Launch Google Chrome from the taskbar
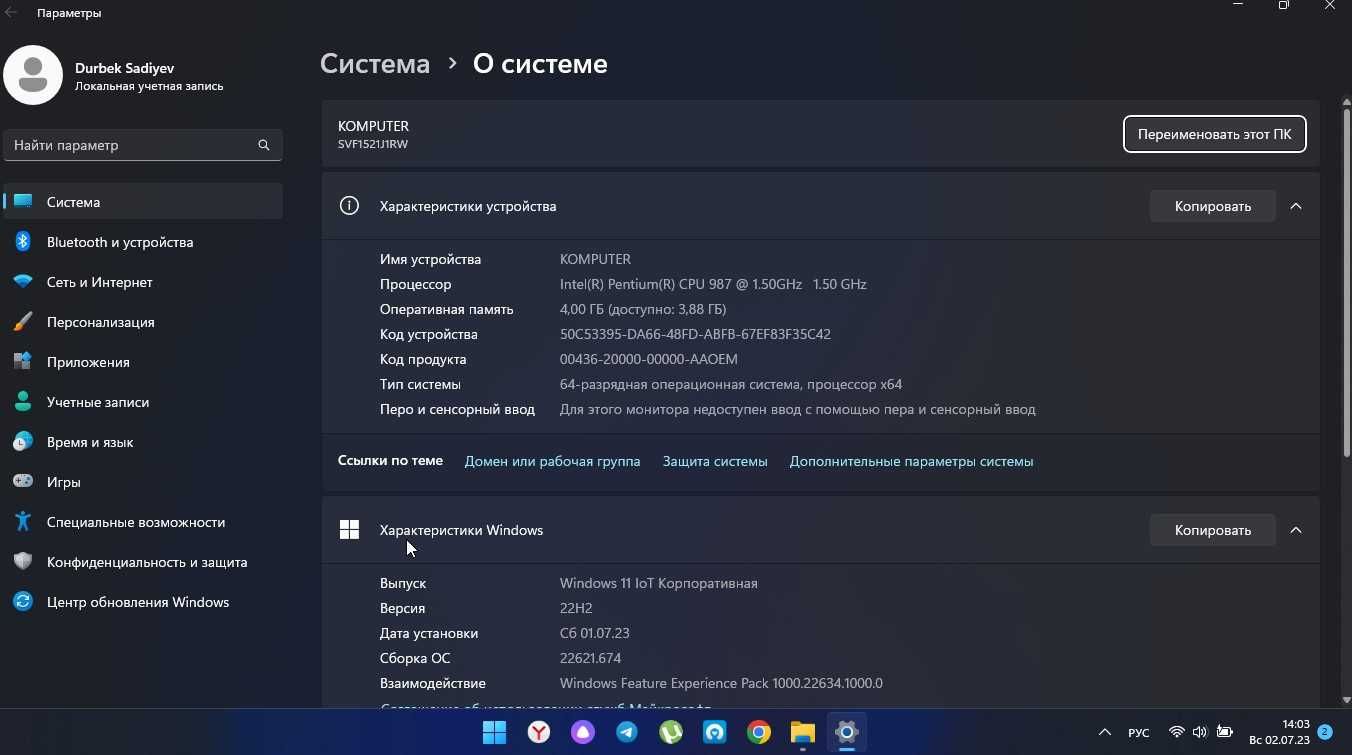Image resolution: width=1352 pixels, height=755 pixels. pos(759,732)
